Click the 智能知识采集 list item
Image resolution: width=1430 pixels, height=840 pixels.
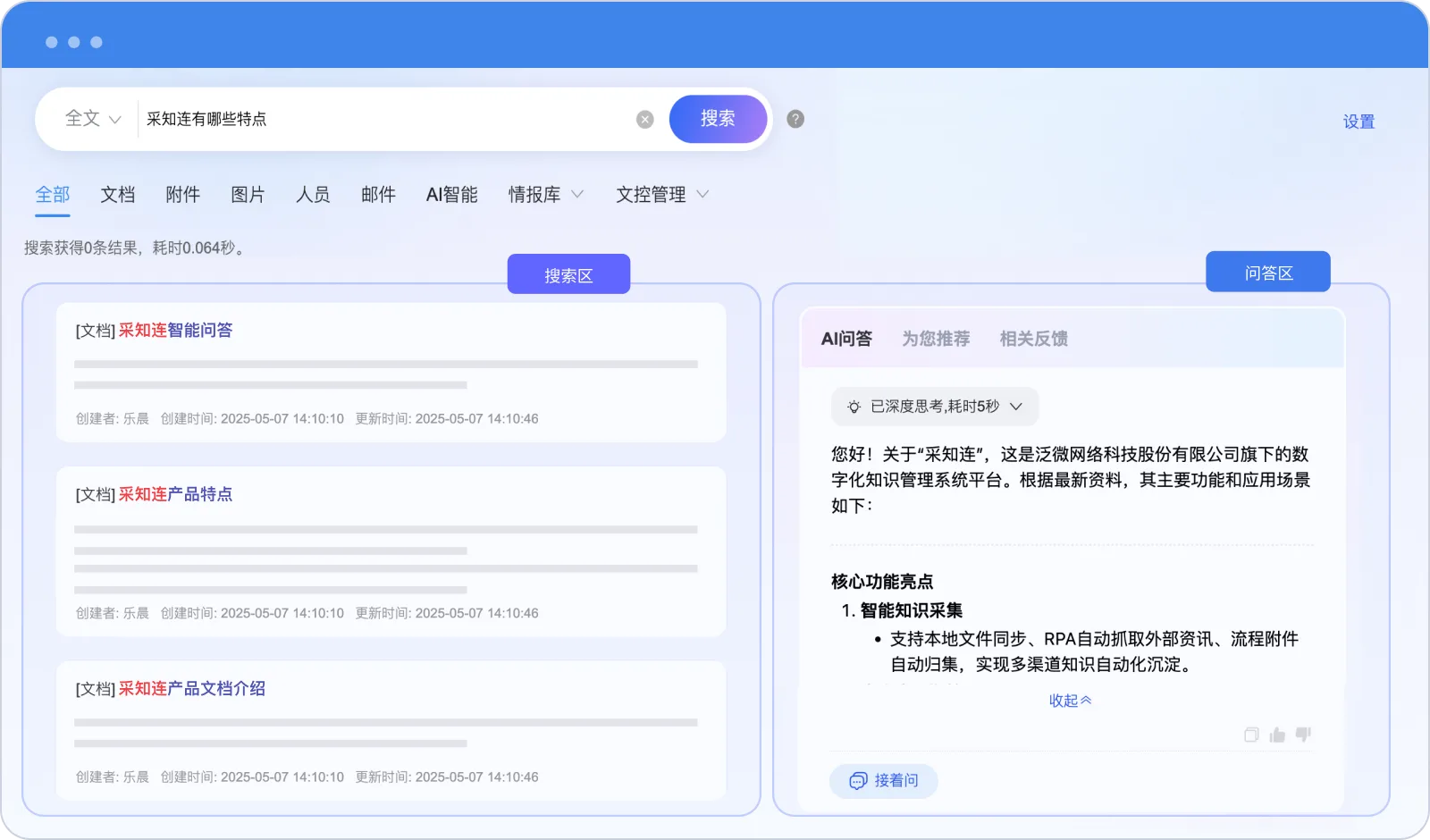[911, 610]
